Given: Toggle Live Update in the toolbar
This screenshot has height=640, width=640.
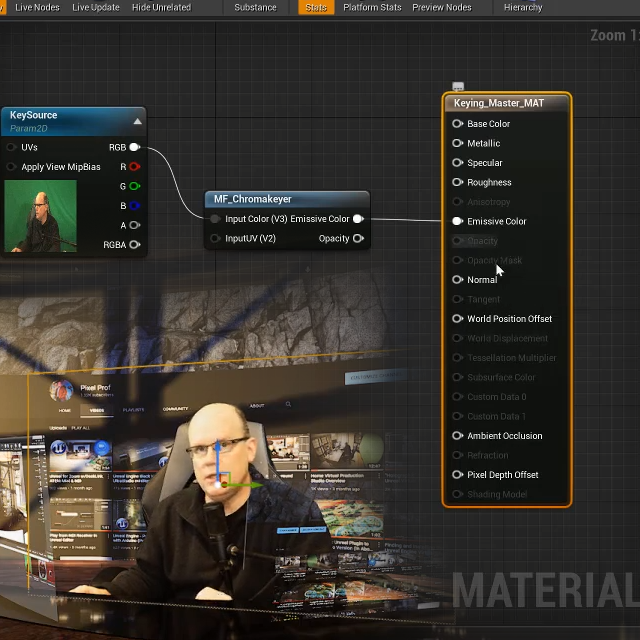Looking at the screenshot, I should [96, 7].
